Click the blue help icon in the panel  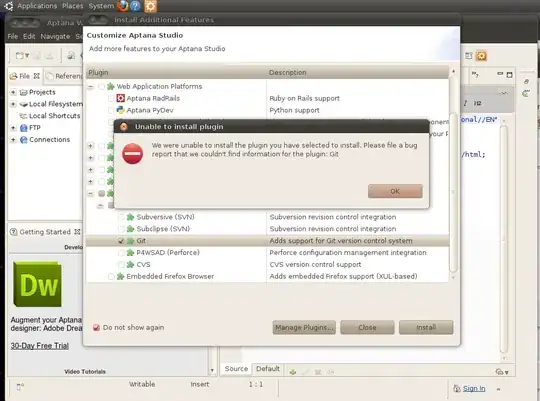pos(136,6)
